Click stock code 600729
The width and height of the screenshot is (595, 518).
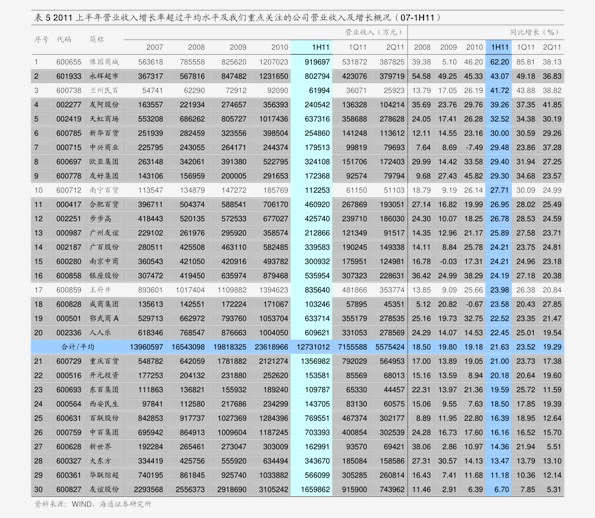point(69,361)
